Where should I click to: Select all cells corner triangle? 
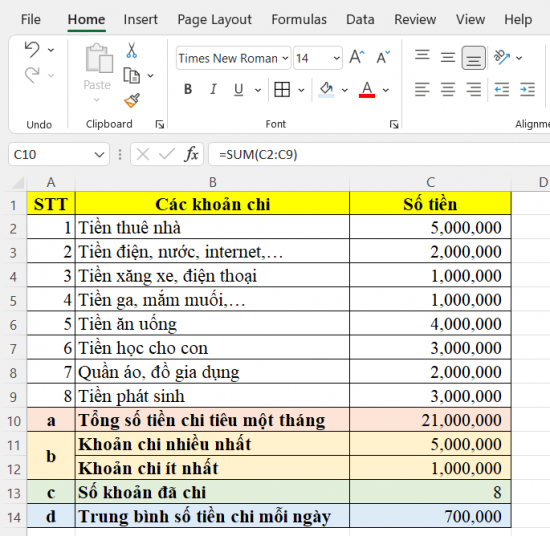18,183
